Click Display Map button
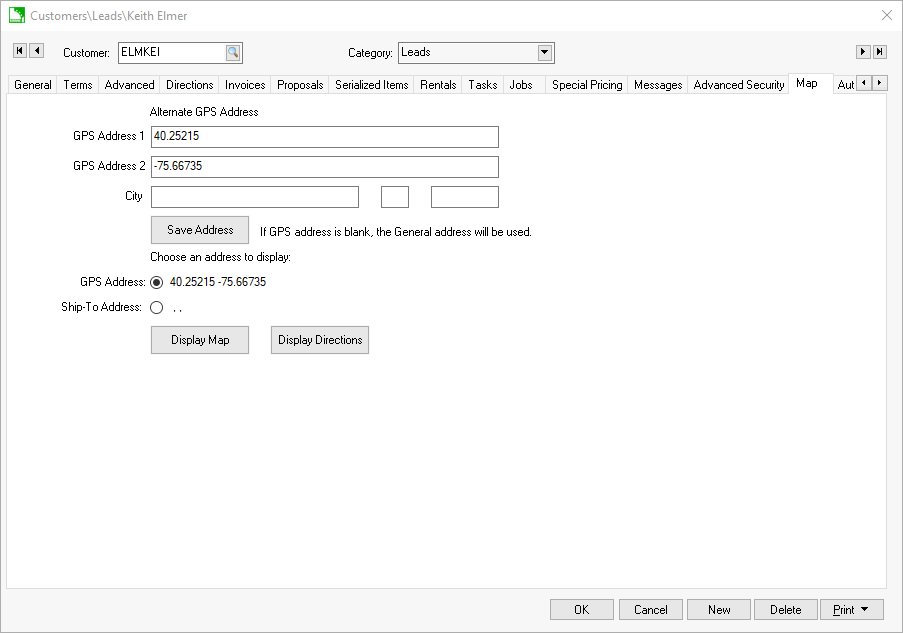Image resolution: width=903 pixels, height=633 pixels. coord(200,340)
